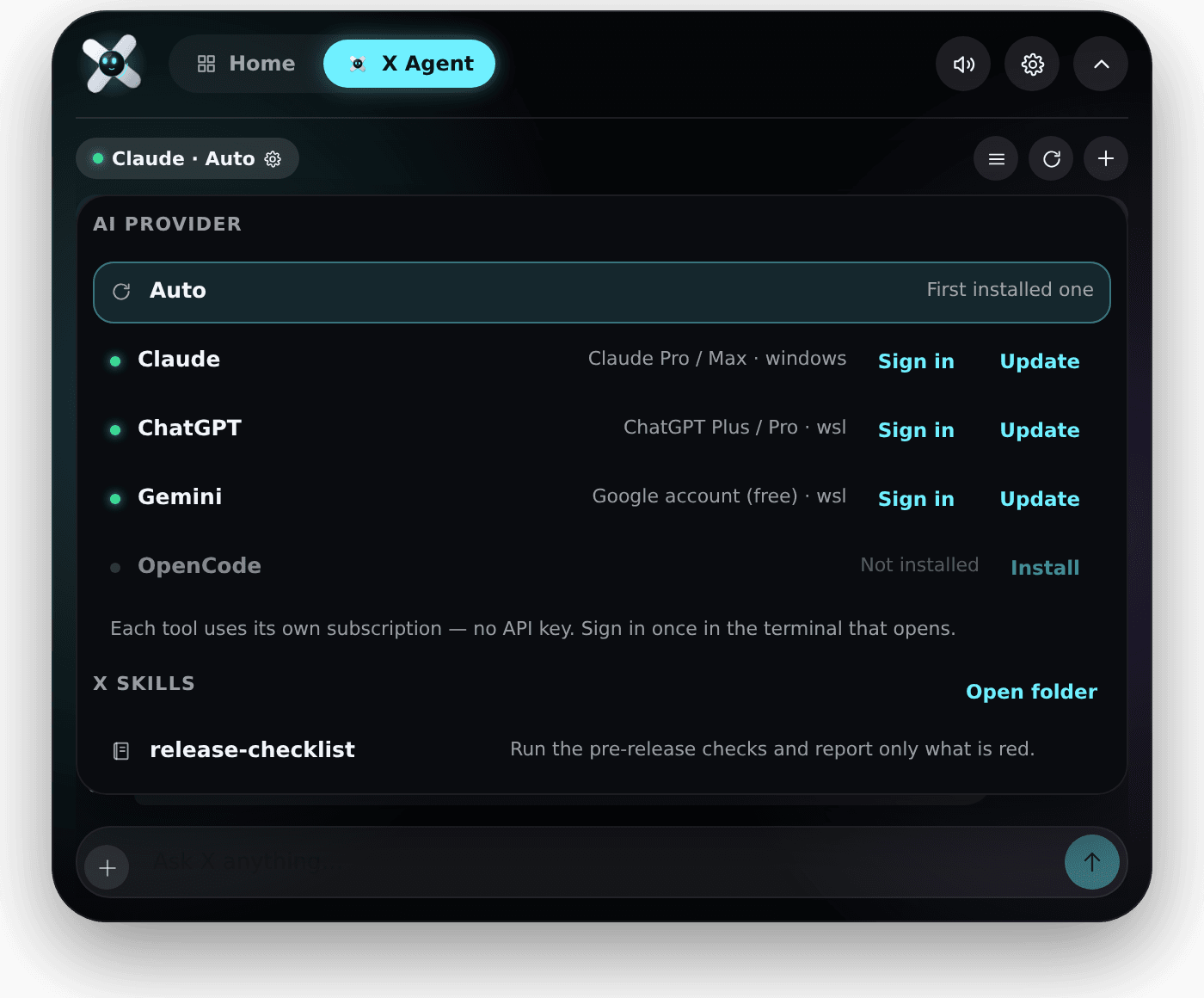
Task: Select the Auto provider option
Action: click(x=602, y=293)
